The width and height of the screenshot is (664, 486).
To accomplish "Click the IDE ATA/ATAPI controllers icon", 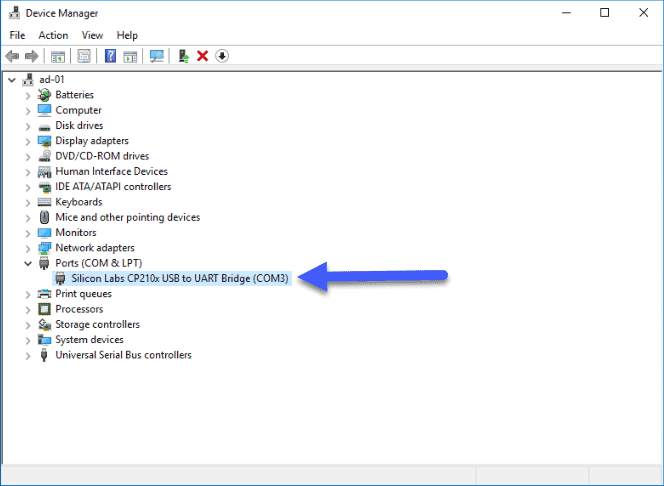I will (44, 187).
